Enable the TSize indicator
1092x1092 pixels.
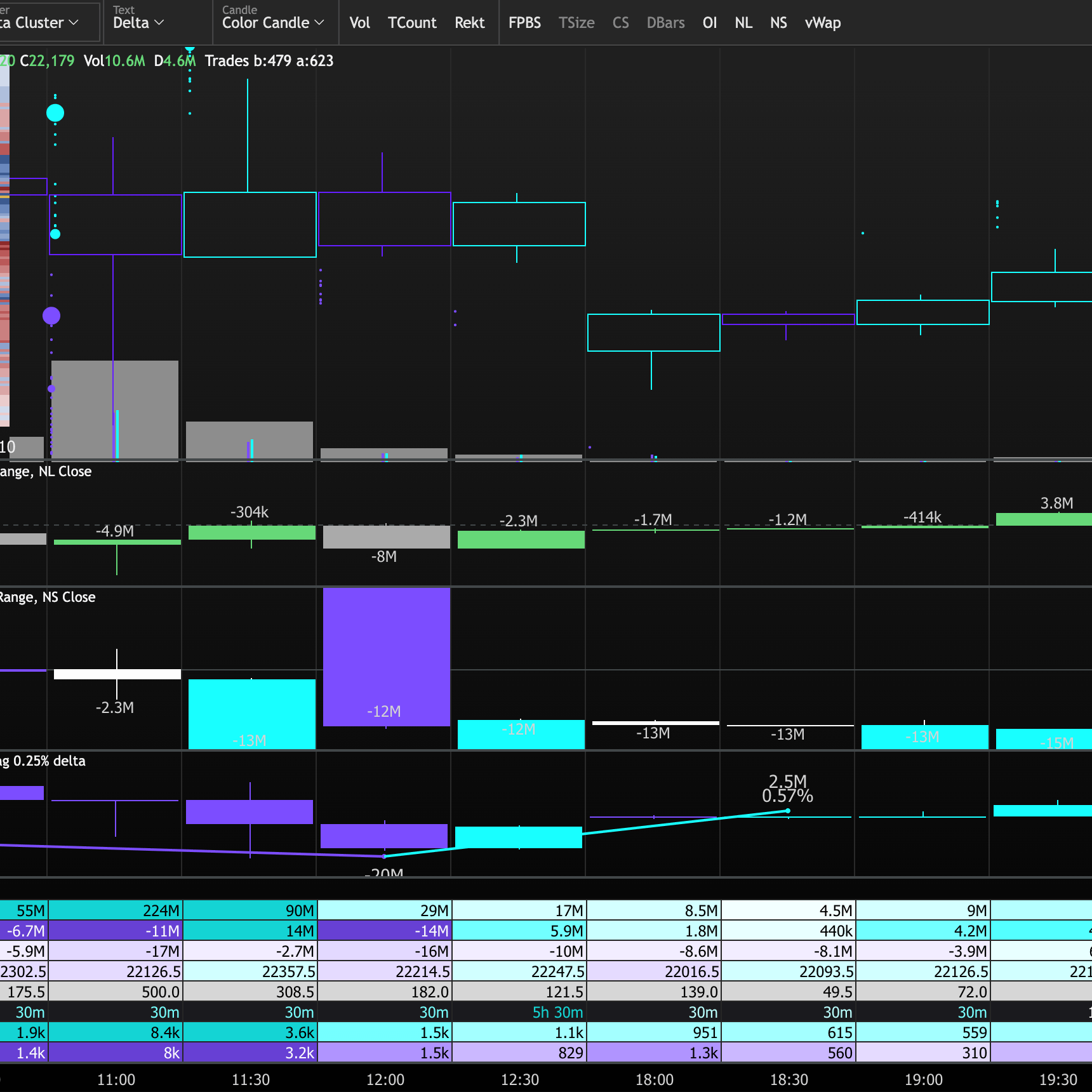click(576, 23)
